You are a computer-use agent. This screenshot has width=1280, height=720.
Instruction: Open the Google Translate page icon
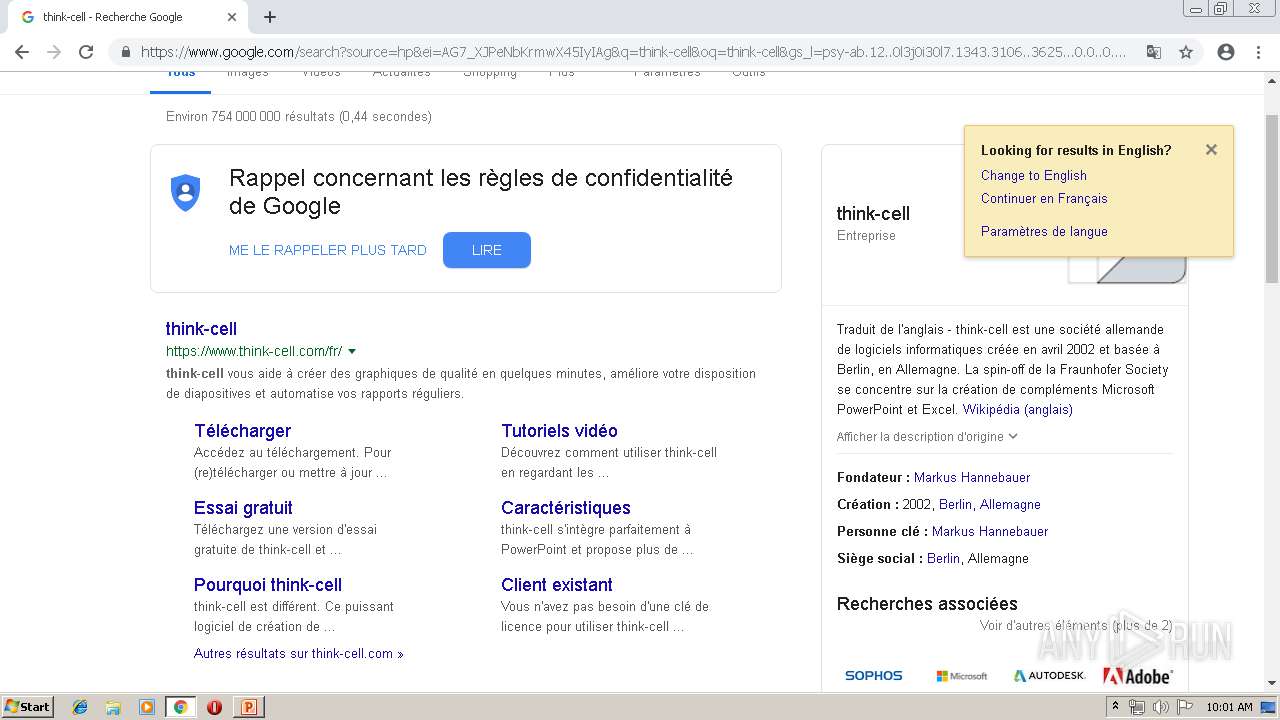click(x=1154, y=52)
